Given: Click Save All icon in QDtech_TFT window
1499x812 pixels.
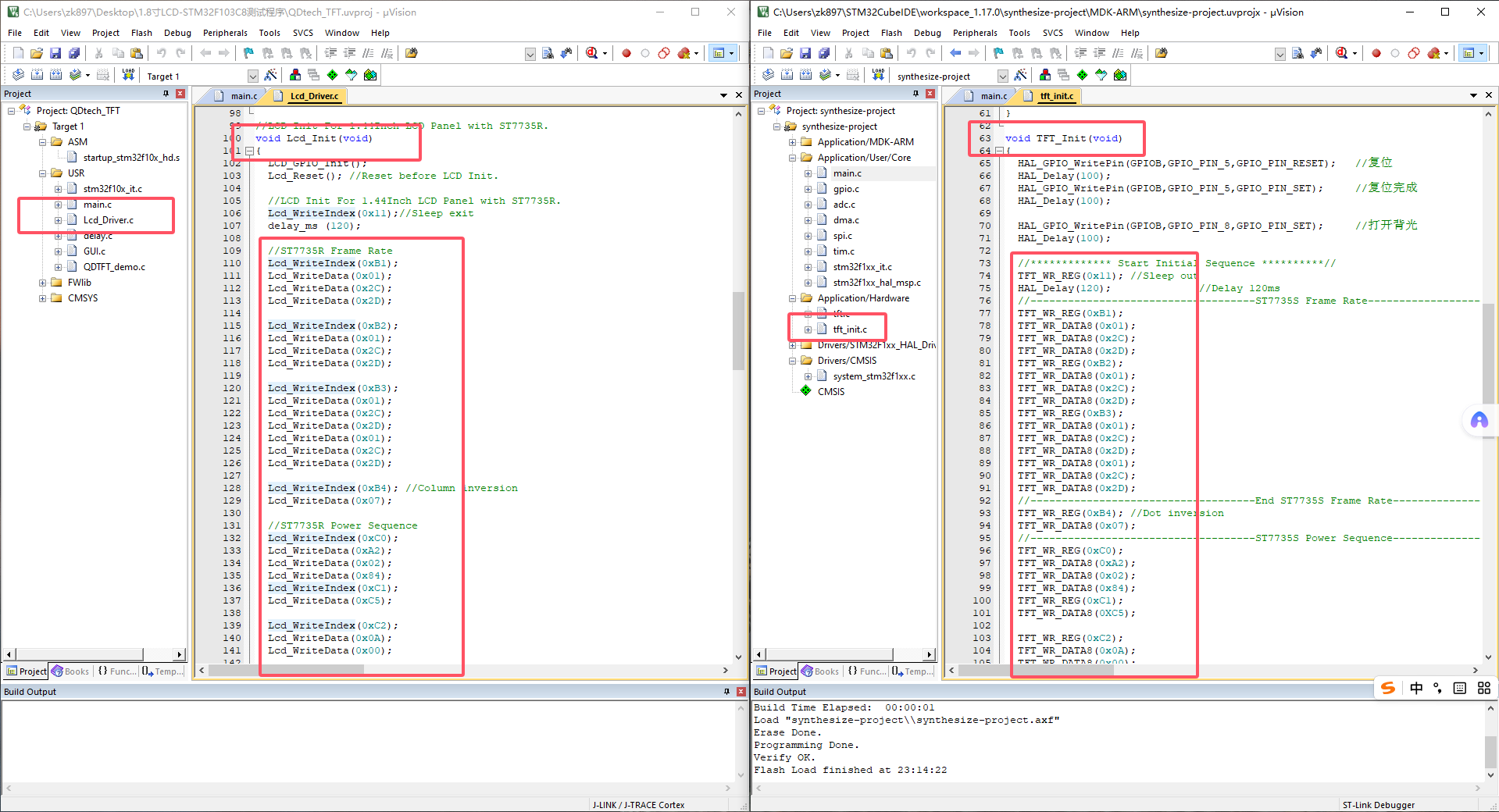Looking at the screenshot, I should tap(74, 53).
